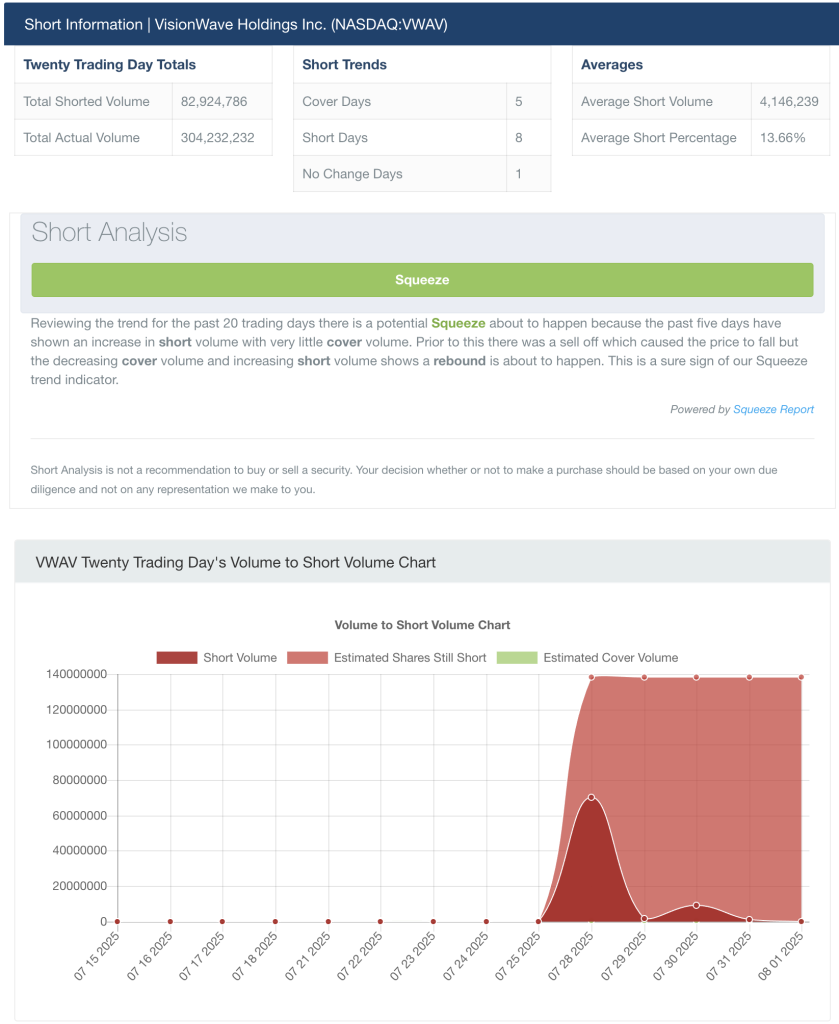
Task: Click Total Shorted Volume value 82,924,786
Action: click(214, 101)
